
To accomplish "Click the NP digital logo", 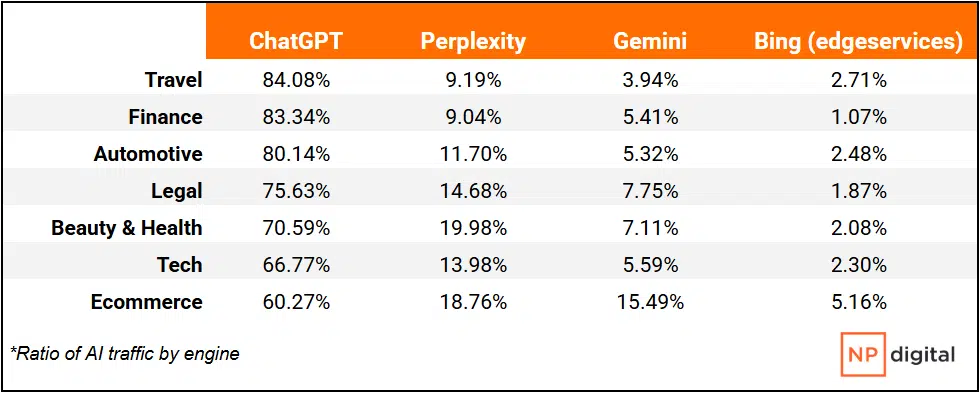I will pos(898,355).
